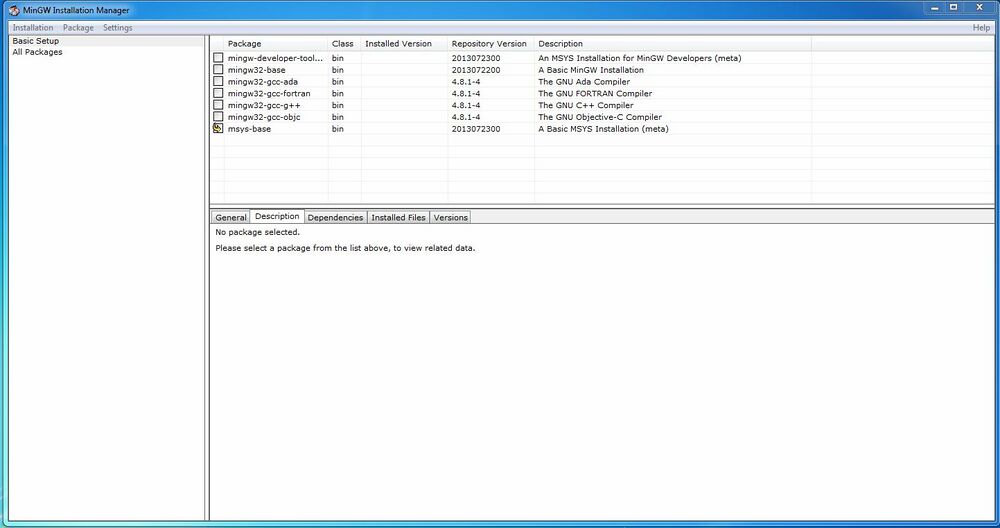The width and height of the screenshot is (1000, 528).
Task: Check the mingw32-gcc-fortran package box
Action: point(218,93)
